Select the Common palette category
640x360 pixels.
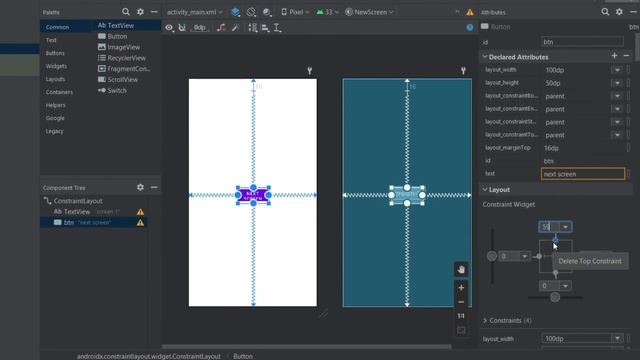point(57,27)
